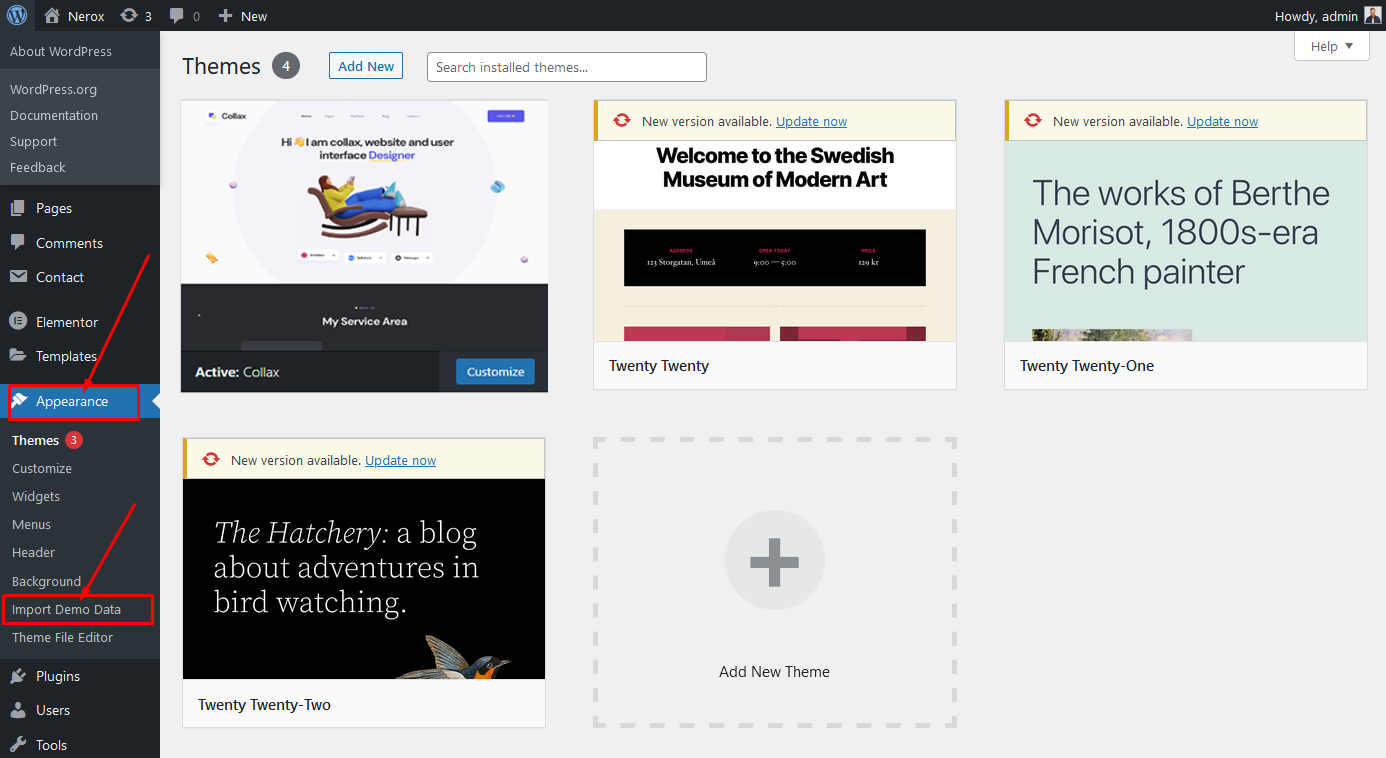The image size is (1386, 758).
Task: Click the Customize button on Collax theme
Action: (x=495, y=371)
